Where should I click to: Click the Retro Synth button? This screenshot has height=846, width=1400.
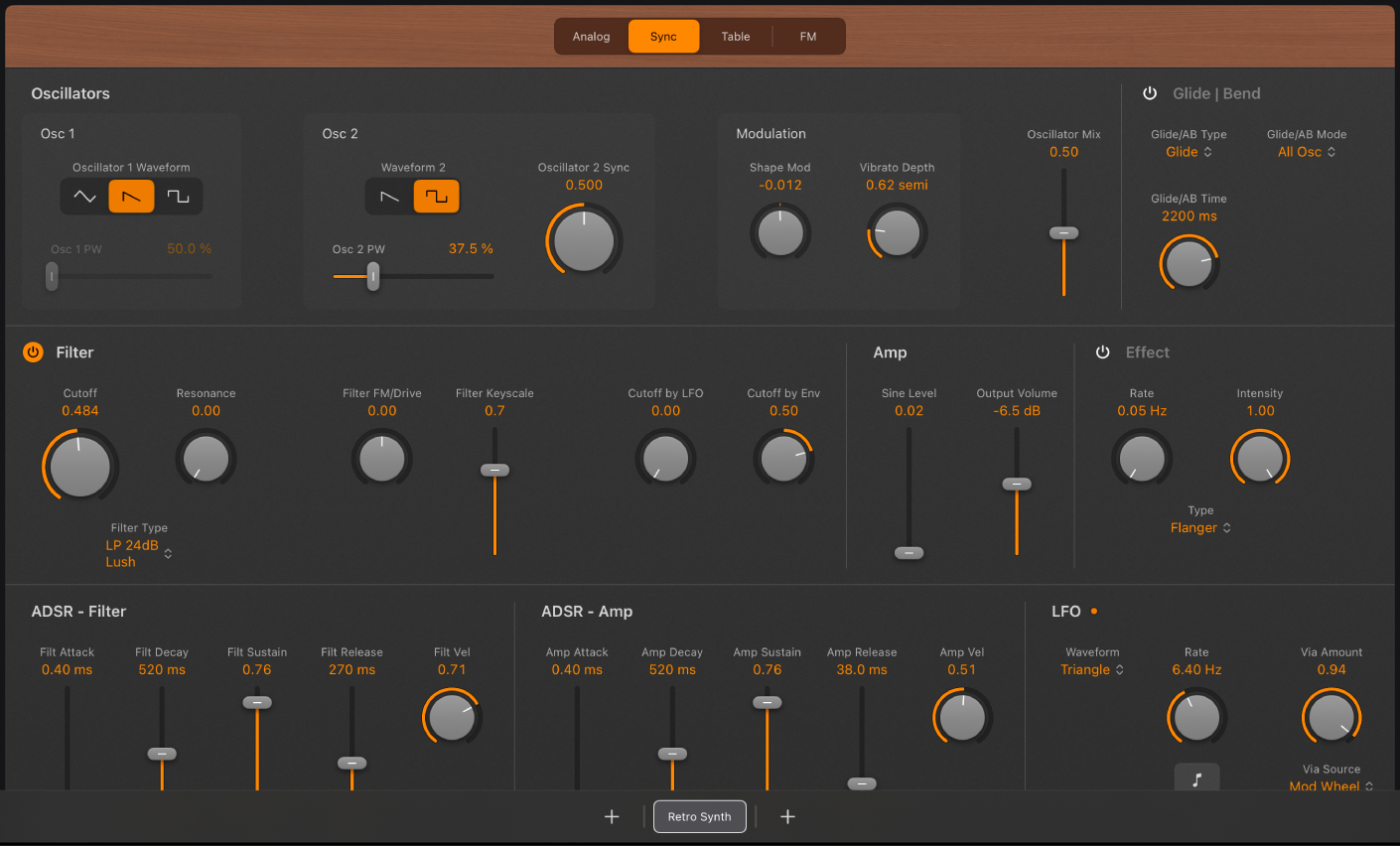[x=699, y=816]
